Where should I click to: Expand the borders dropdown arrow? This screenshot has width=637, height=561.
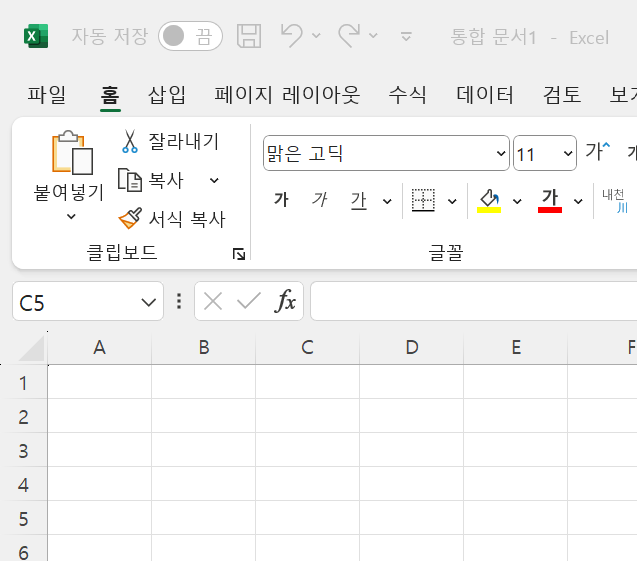click(452, 201)
